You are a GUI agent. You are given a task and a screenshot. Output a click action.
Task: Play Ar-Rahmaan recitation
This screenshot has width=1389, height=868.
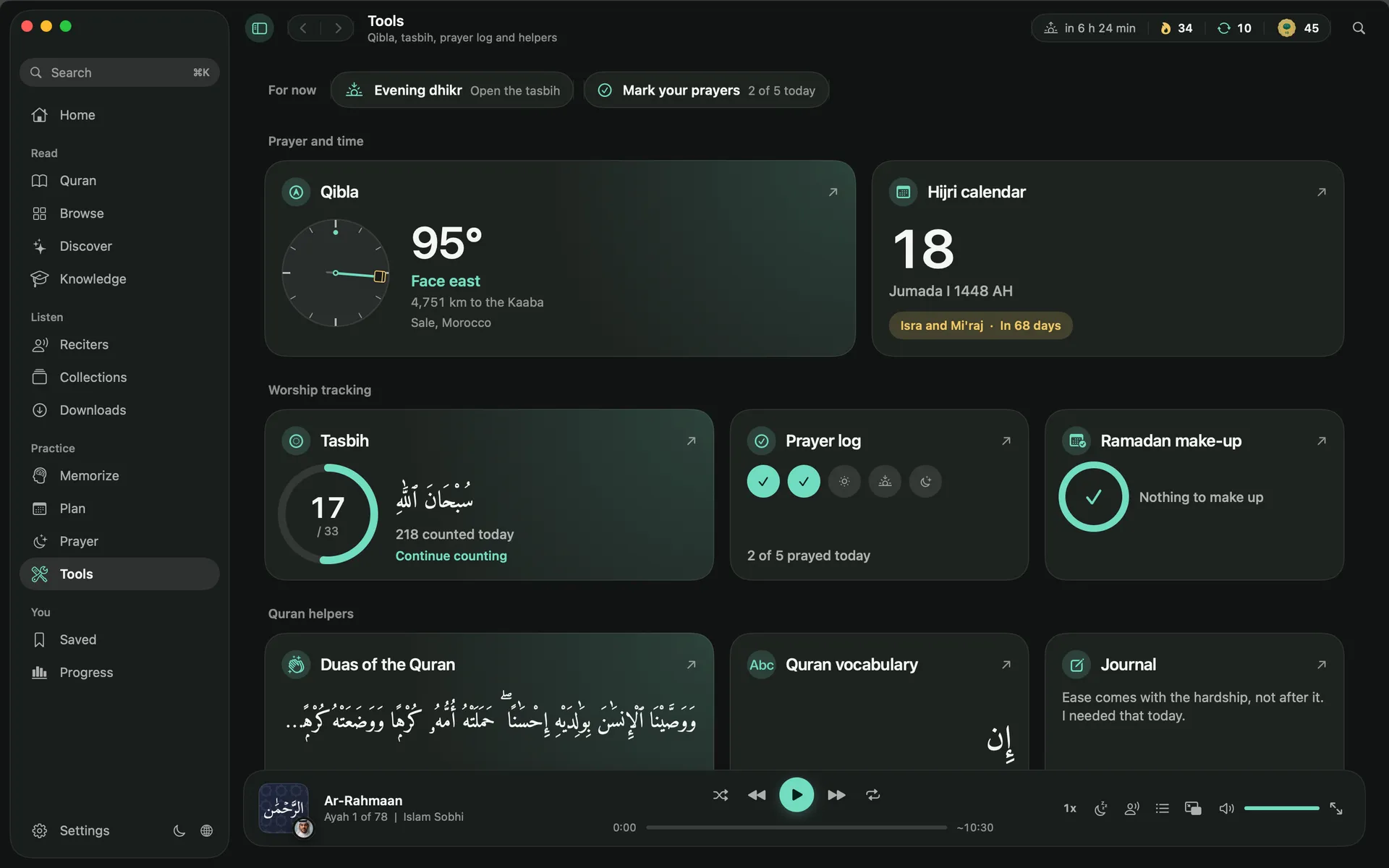click(797, 795)
